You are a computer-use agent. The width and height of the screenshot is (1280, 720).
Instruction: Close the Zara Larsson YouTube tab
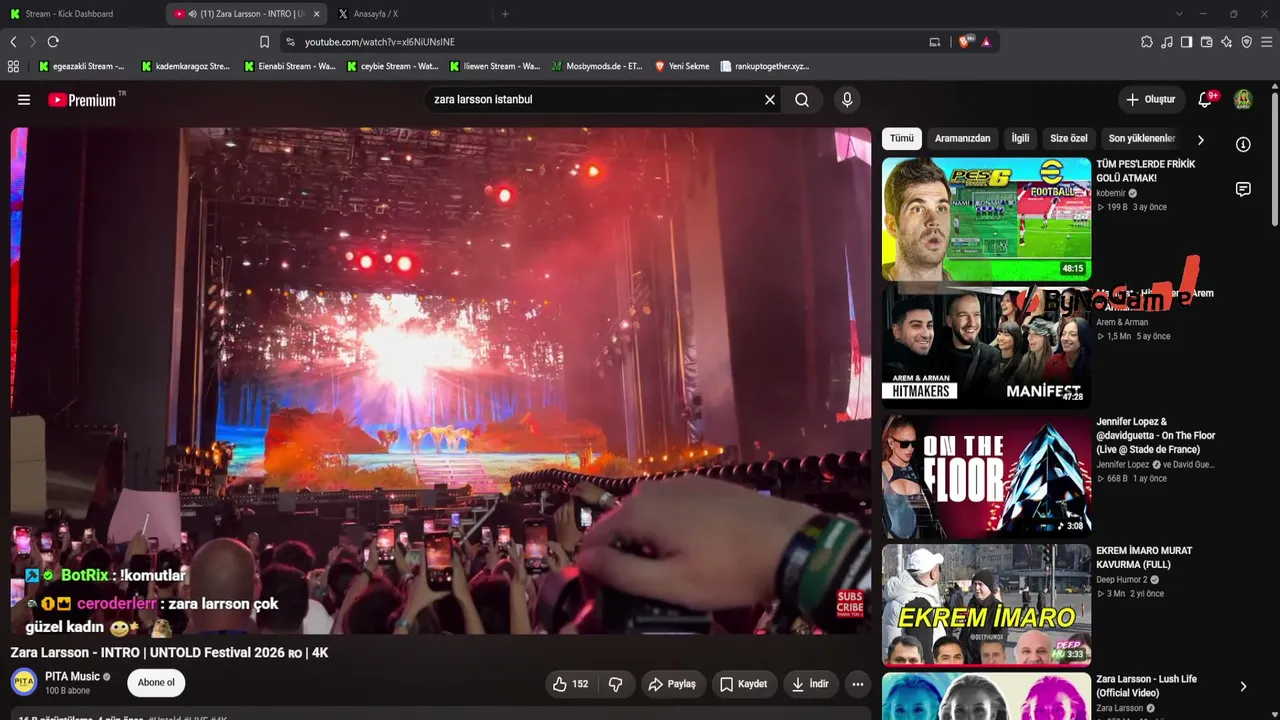click(x=316, y=14)
